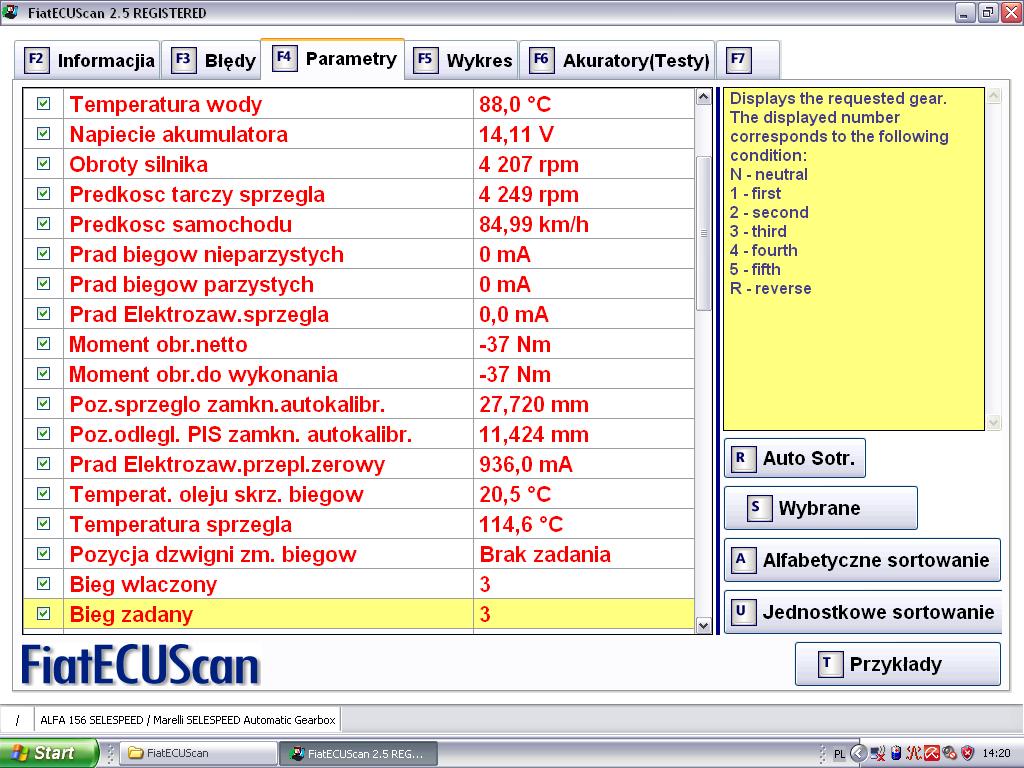Screen dimensions: 1024x768
Task: Click the Brak zadania value cell
Action: click(x=584, y=554)
